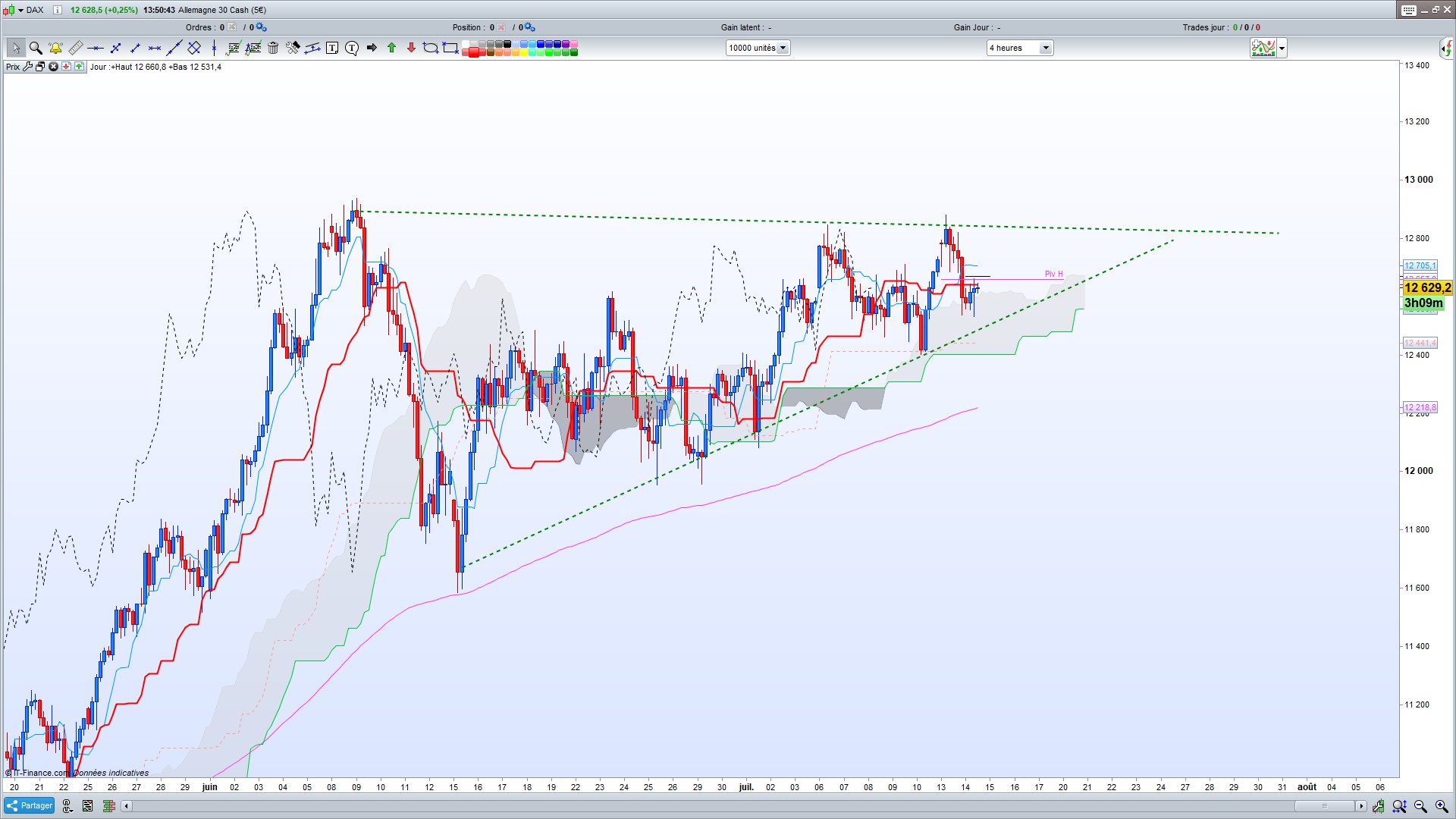Screen dimensions: 1456x819
Task: Open the DAX instrument info icon
Action: click(57, 10)
